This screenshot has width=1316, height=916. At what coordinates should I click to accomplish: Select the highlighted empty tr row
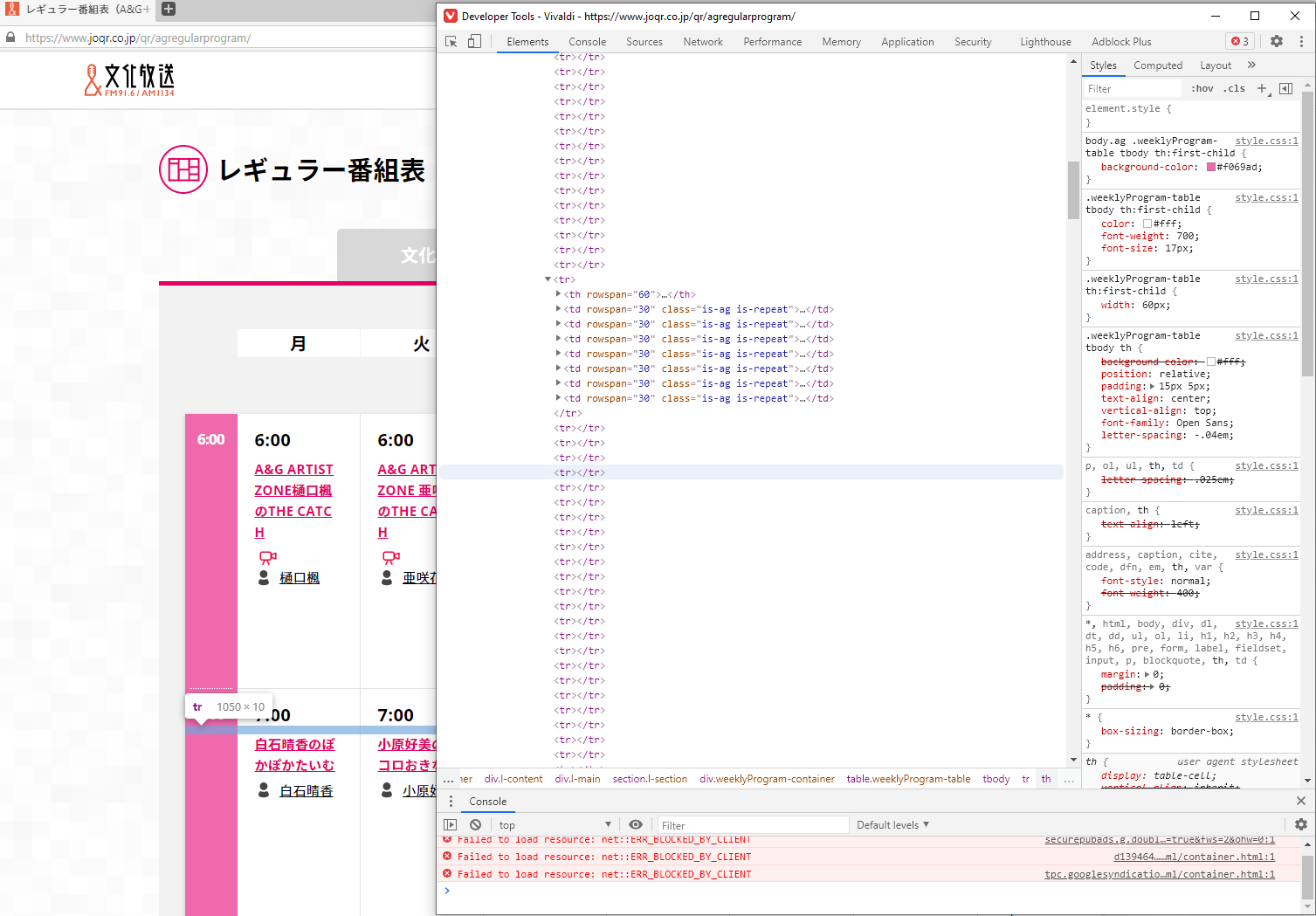pyautogui.click(x=751, y=472)
